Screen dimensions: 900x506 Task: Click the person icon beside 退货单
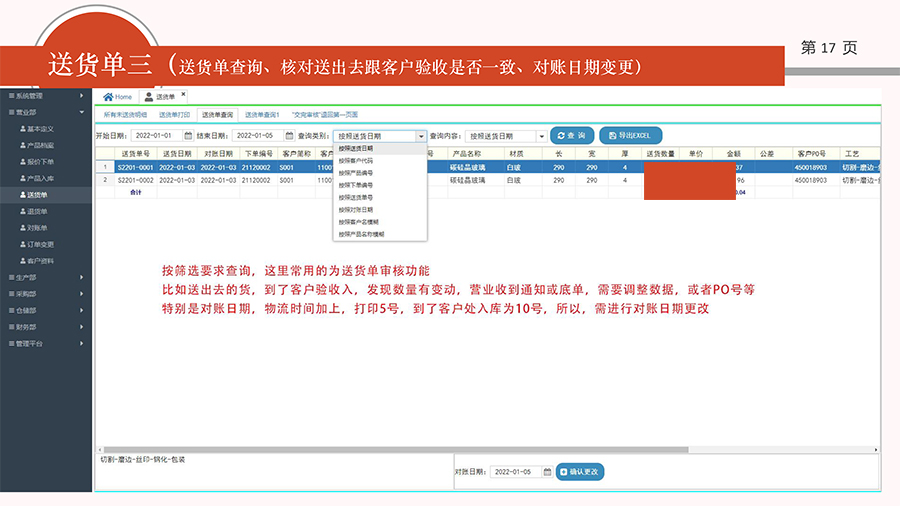pyautogui.click(x=23, y=212)
